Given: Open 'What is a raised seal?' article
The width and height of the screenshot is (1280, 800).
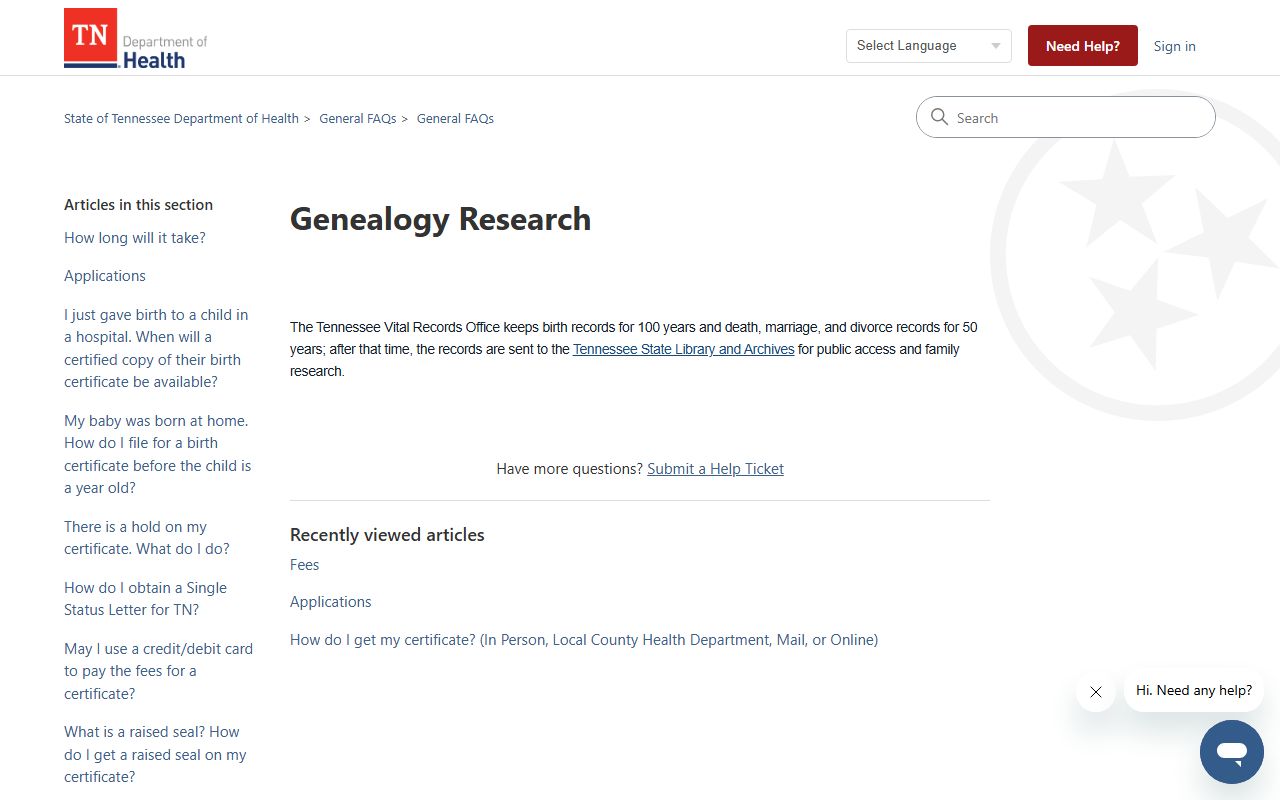Looking at the screenshot, I should (155, 754).
